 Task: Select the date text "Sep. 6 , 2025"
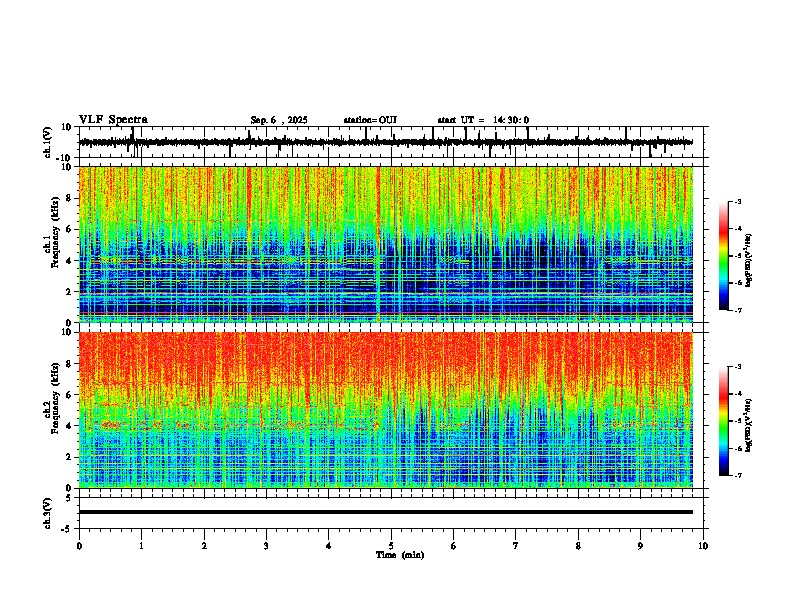coord(279,120)
